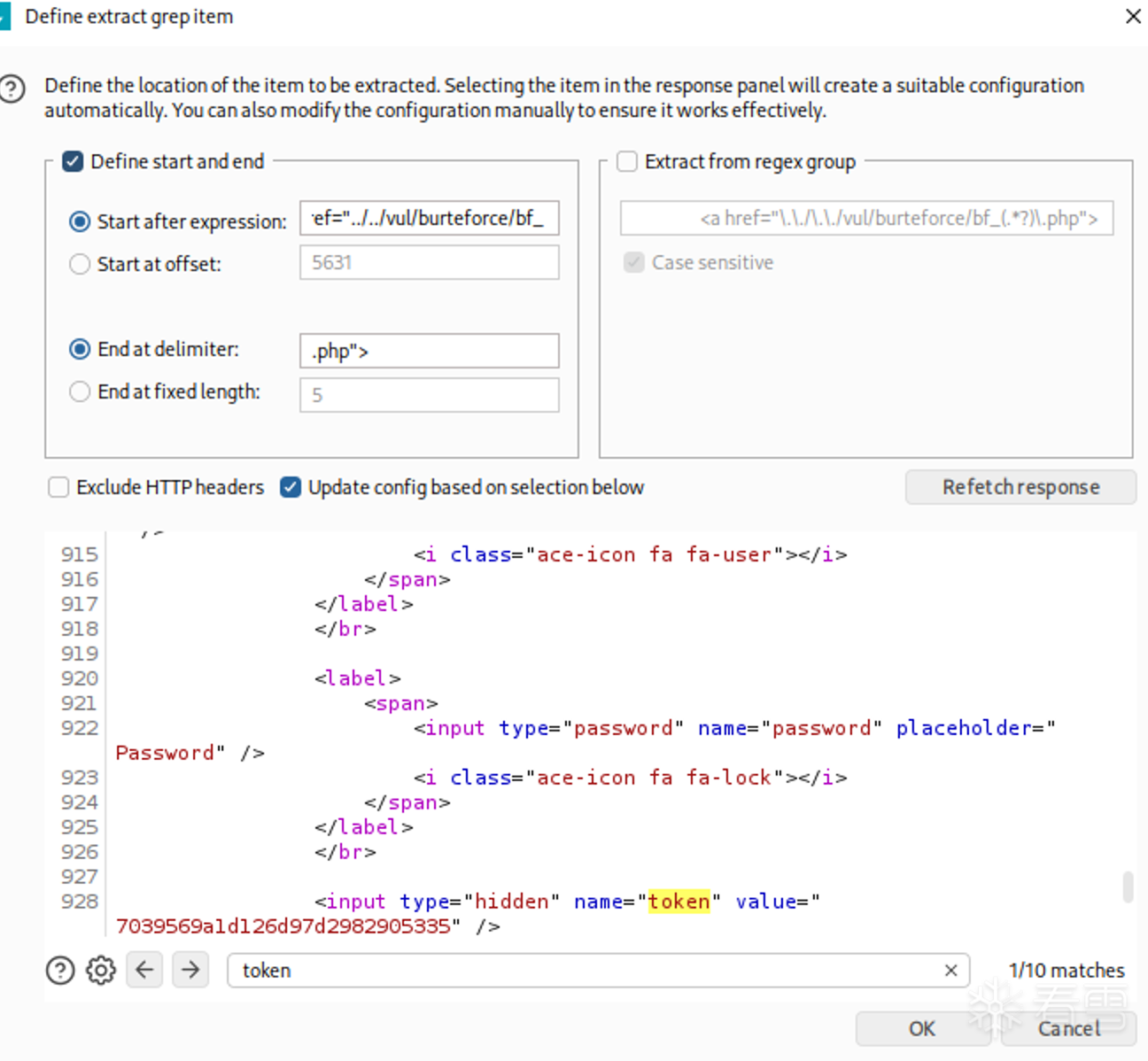Confirm with the OK button

(x=921, y=1028)
